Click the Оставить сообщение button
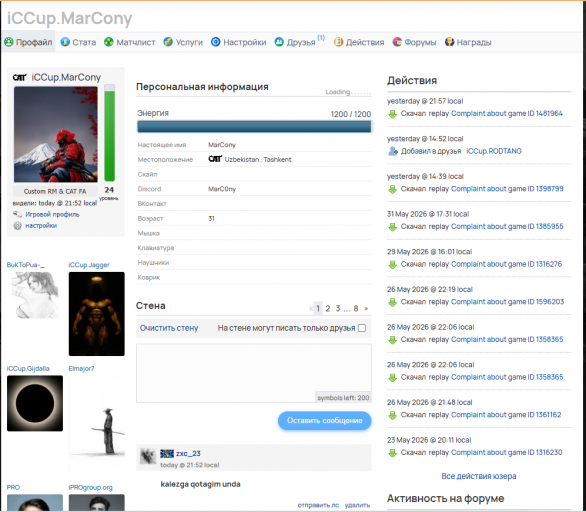Screen dimensions: 586x512 click(324, 420)
